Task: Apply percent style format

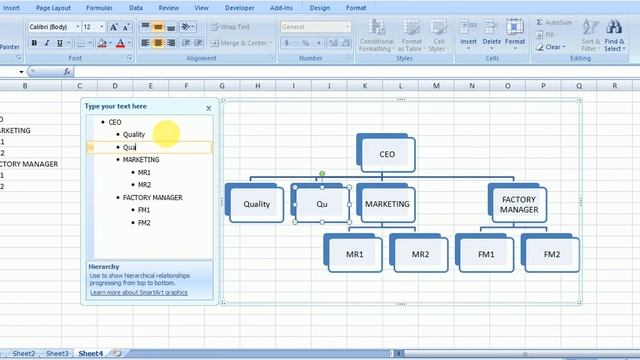Action: click(x=305, y=43)
